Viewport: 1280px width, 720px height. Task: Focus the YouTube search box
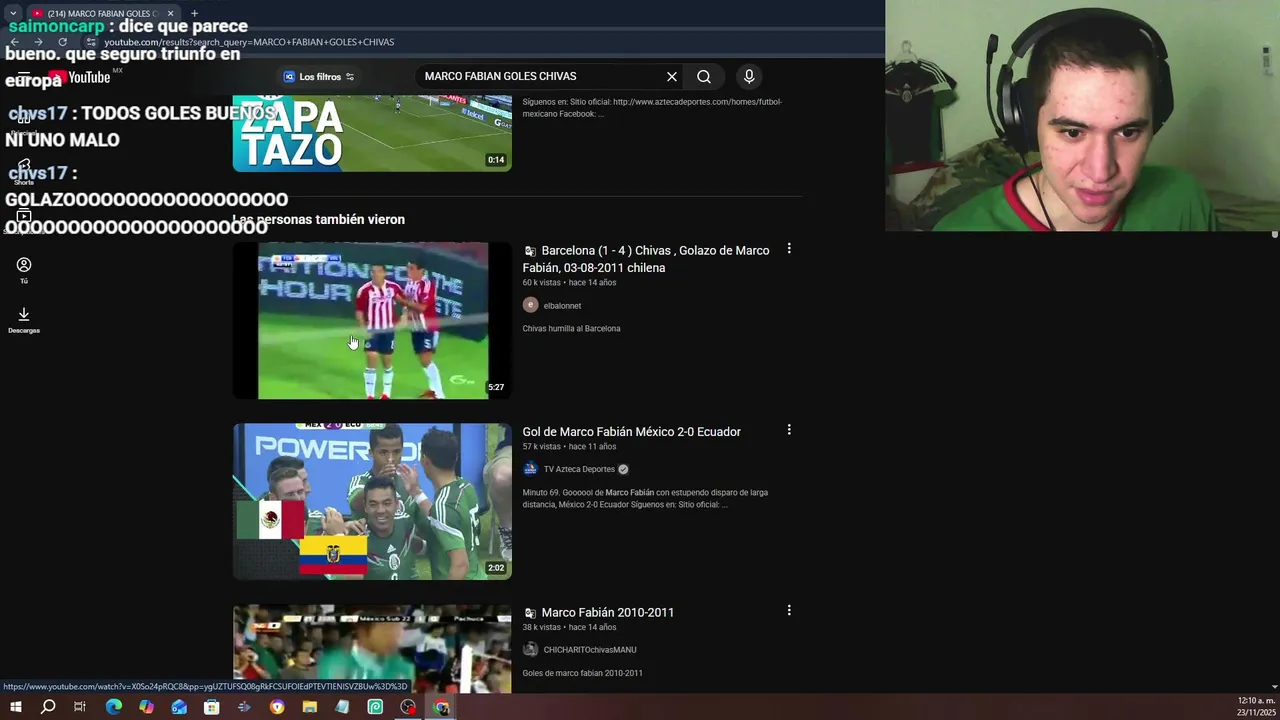pyautogui.click(x=540, y=76)
